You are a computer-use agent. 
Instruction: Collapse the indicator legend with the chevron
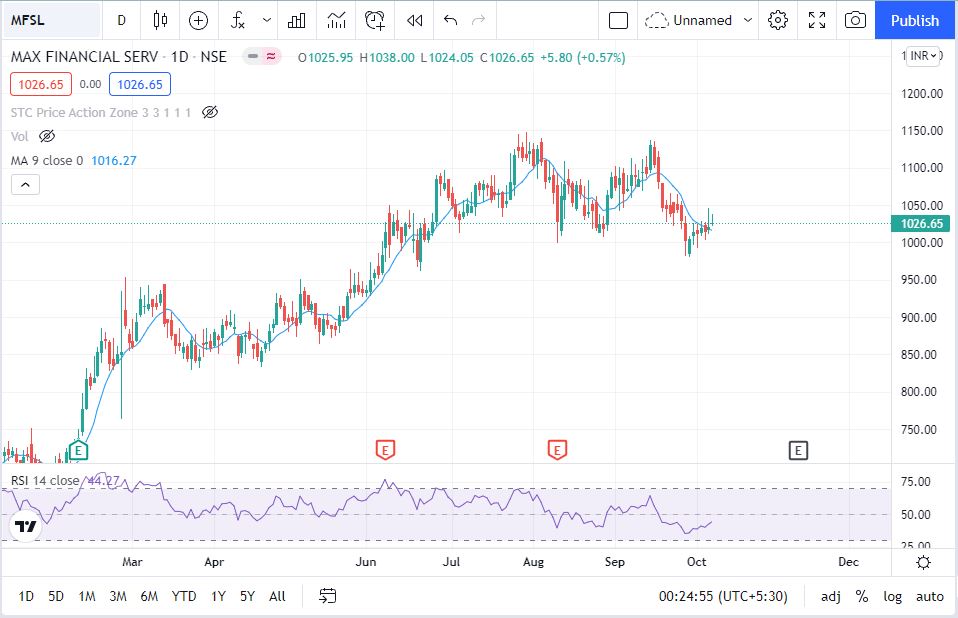click(25, 184)
